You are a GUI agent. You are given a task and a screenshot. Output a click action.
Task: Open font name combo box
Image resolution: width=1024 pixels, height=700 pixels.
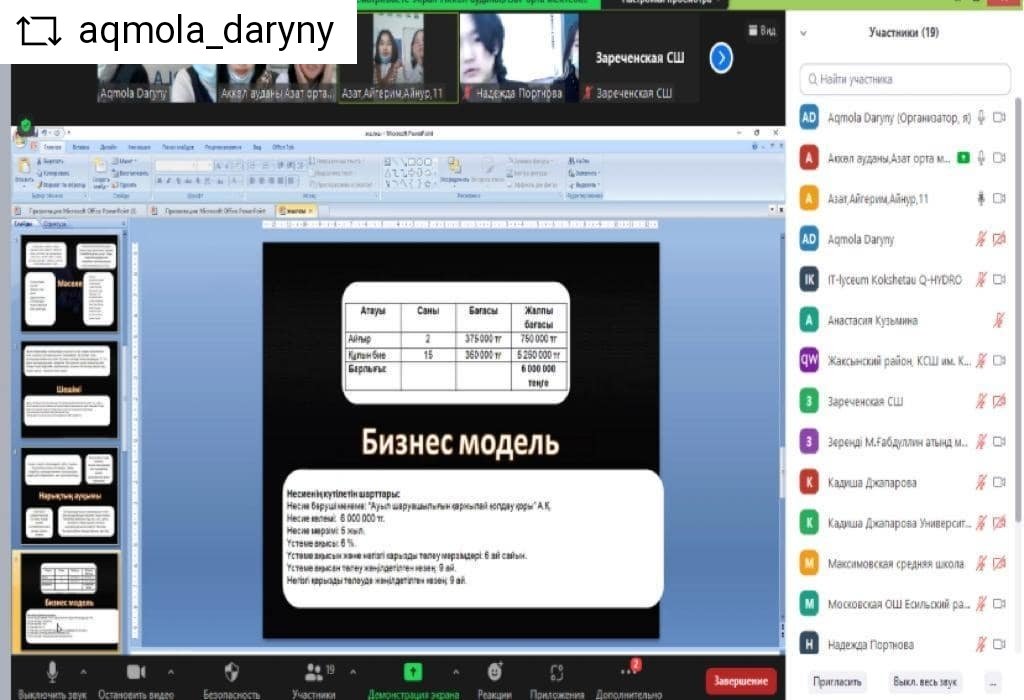pos(175,167)
